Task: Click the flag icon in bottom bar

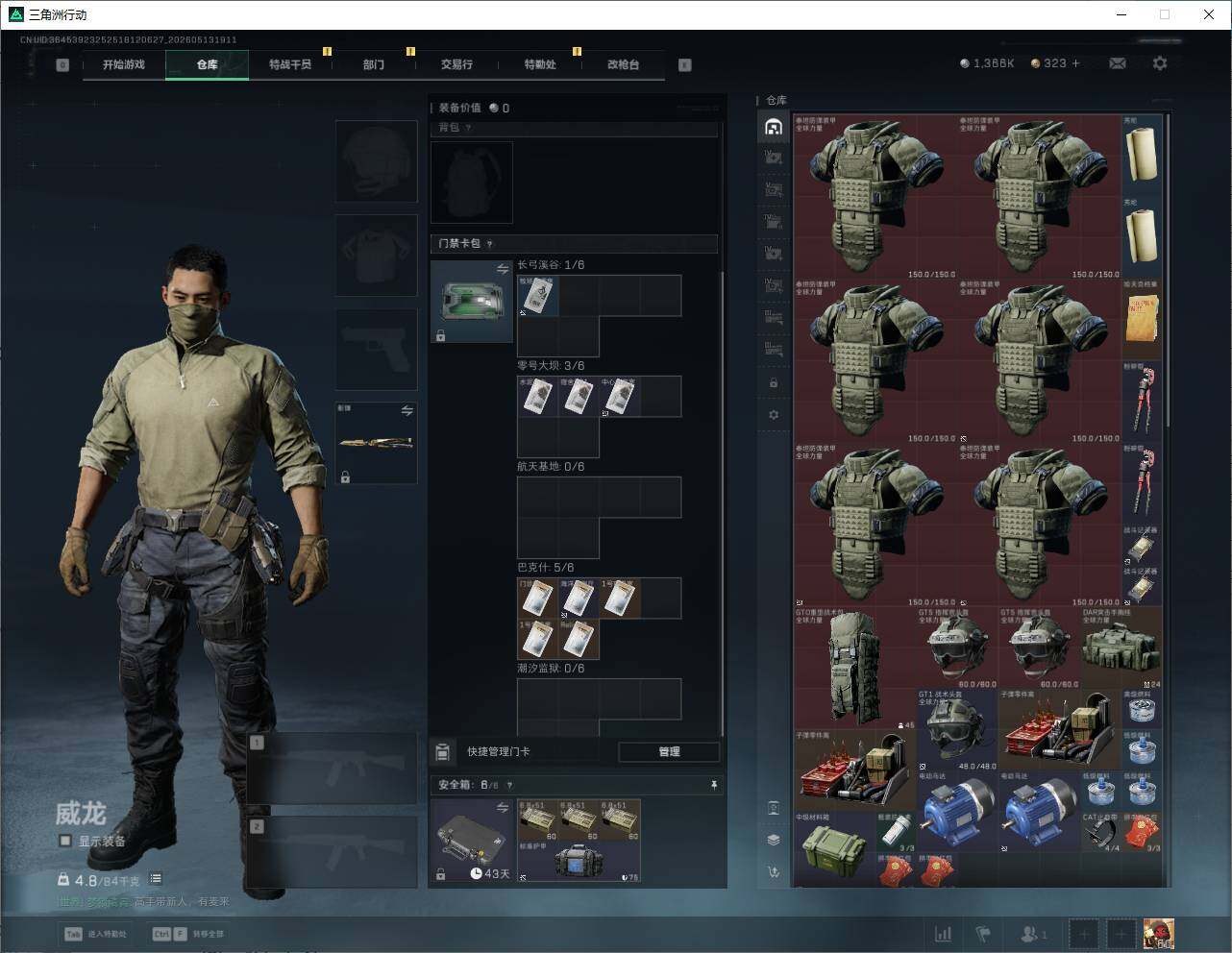Action: click(983, 933)
